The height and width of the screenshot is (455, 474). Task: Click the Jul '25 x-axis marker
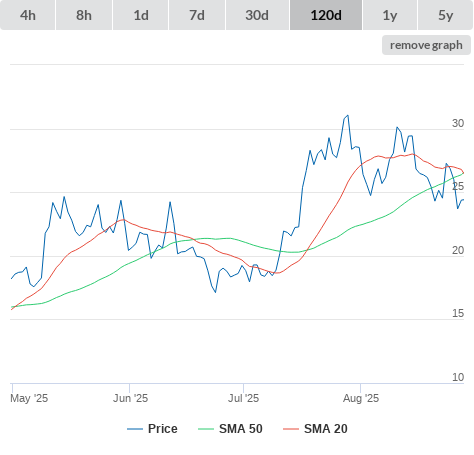click(x=243, y=398)
